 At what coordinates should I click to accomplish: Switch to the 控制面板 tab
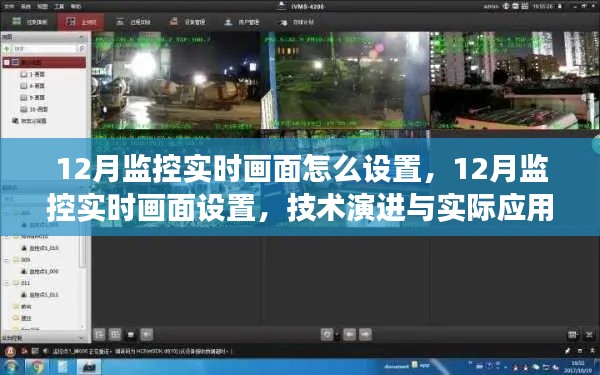[29, 22]
